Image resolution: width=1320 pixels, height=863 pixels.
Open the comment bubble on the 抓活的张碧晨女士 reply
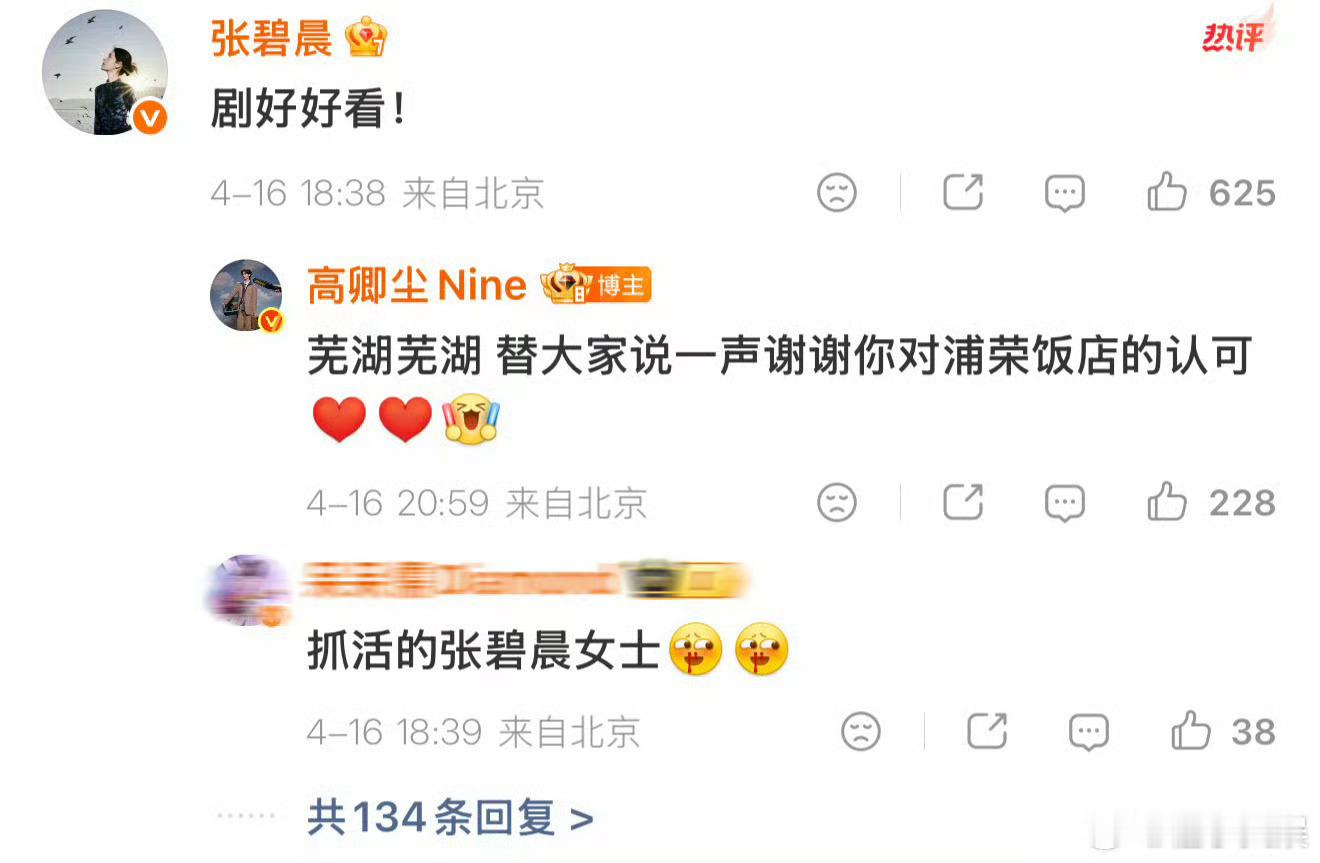1088,733
